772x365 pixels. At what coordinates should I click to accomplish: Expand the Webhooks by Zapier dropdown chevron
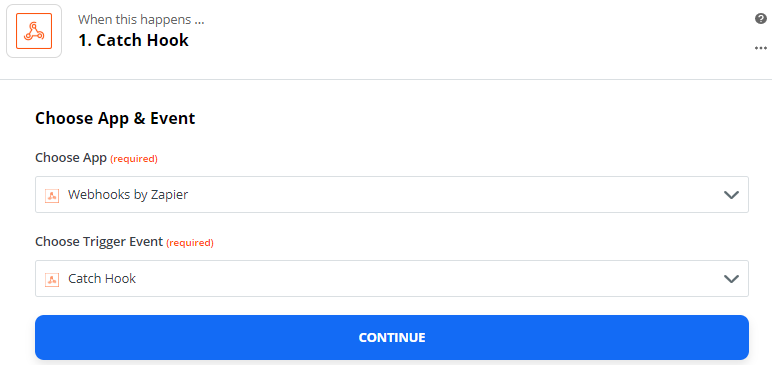tap(731, 195)
